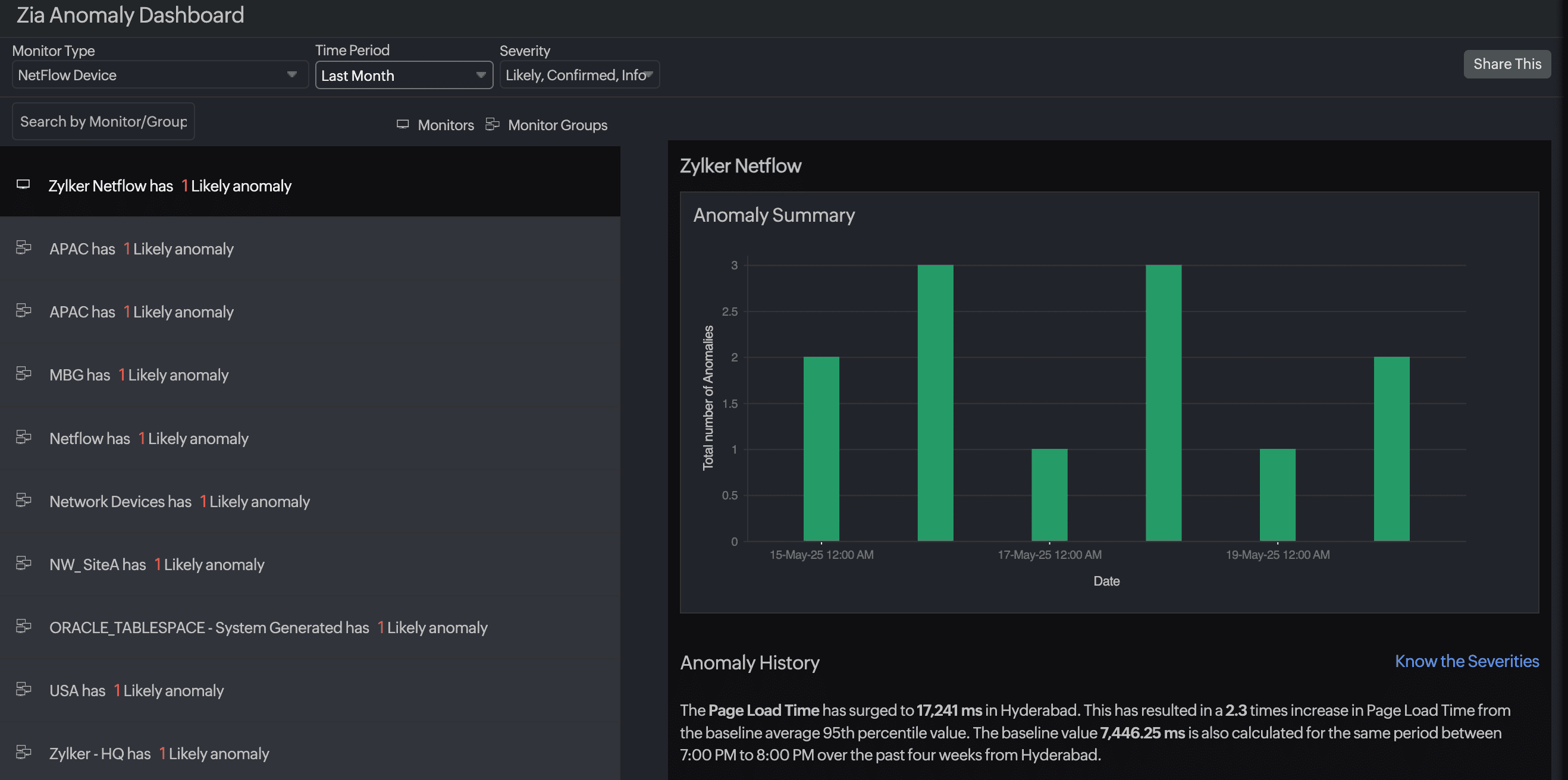
Task: Click the Search by Monitor/Group field
Action: click(x=102, y=121)
